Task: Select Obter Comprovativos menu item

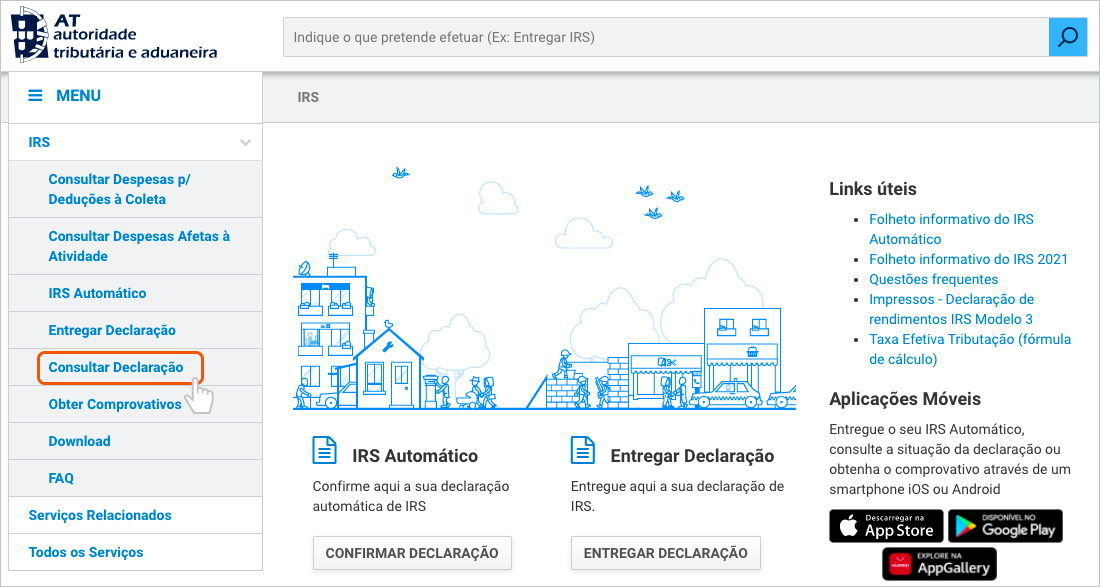Action: click(115, 404)
